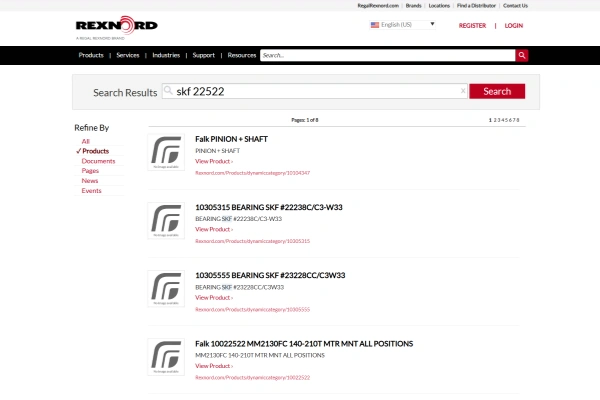Click Contact Us link

(x=515, y=6)
